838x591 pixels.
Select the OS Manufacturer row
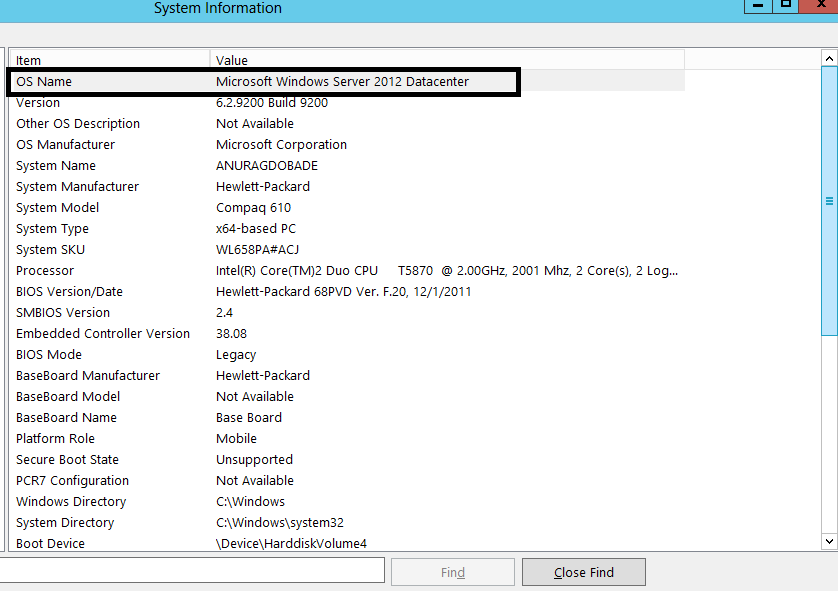click(x=347, y=144)
